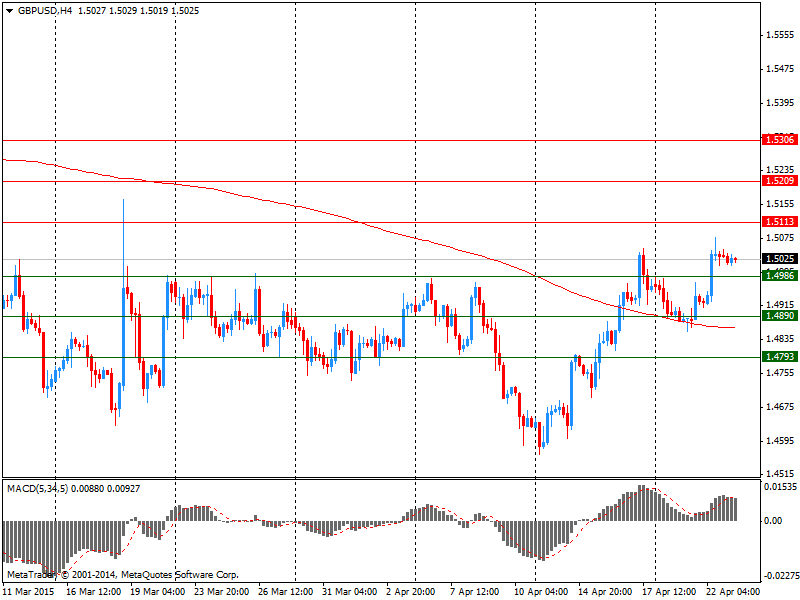Click the 0.00 MACD scale value

[772, 520]
